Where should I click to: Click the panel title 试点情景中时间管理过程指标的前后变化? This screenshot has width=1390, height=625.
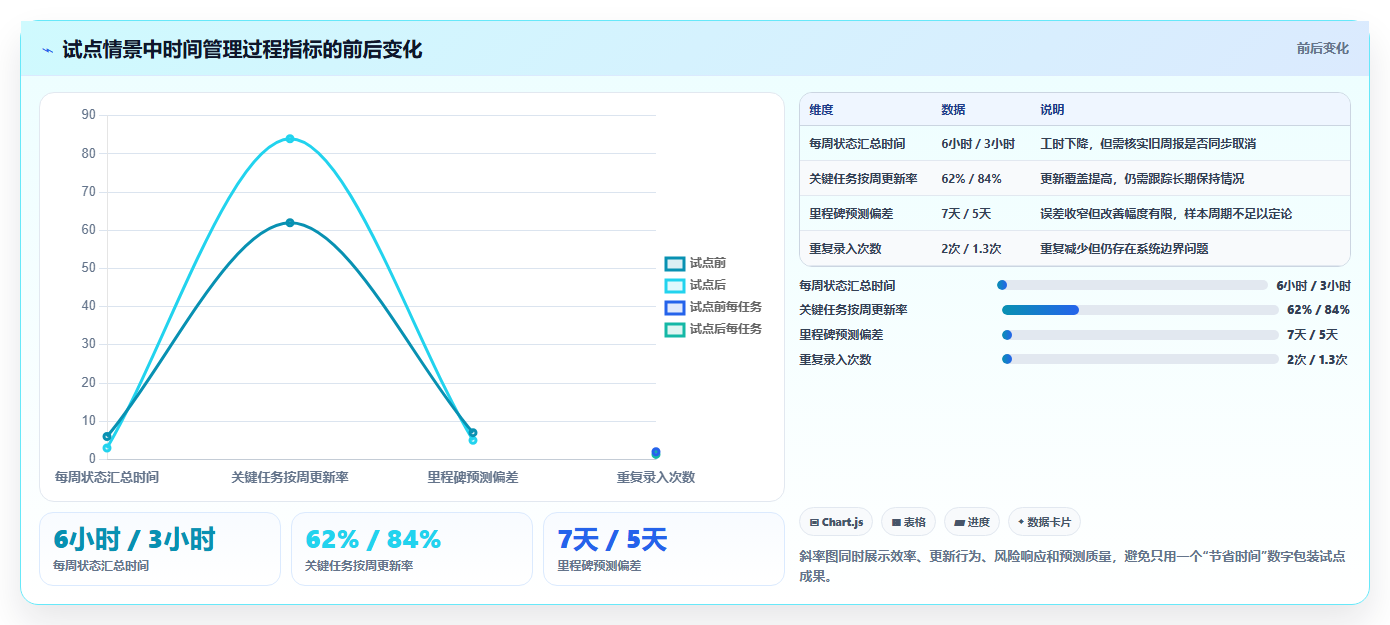[x=242, y=49]
